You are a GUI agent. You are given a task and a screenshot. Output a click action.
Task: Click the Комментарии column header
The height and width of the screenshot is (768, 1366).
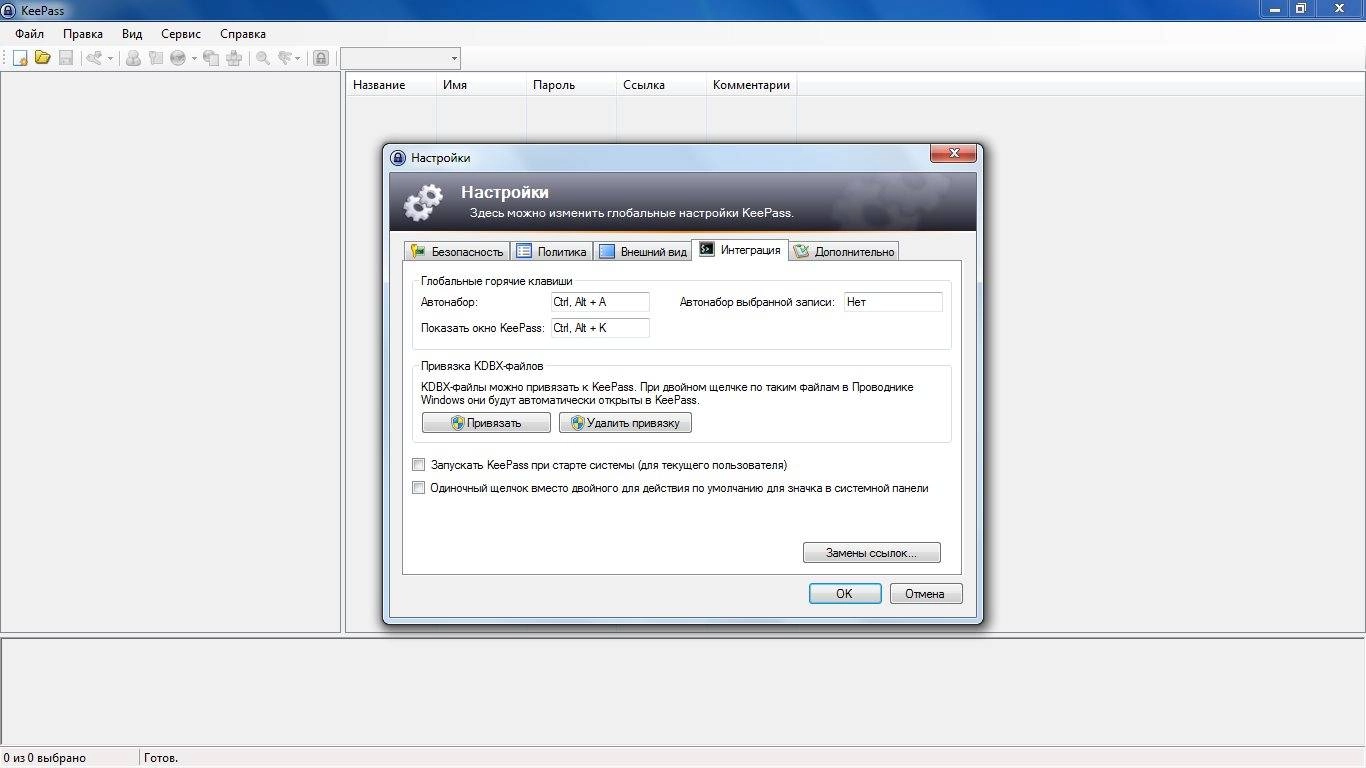click(x=751, y=85)
